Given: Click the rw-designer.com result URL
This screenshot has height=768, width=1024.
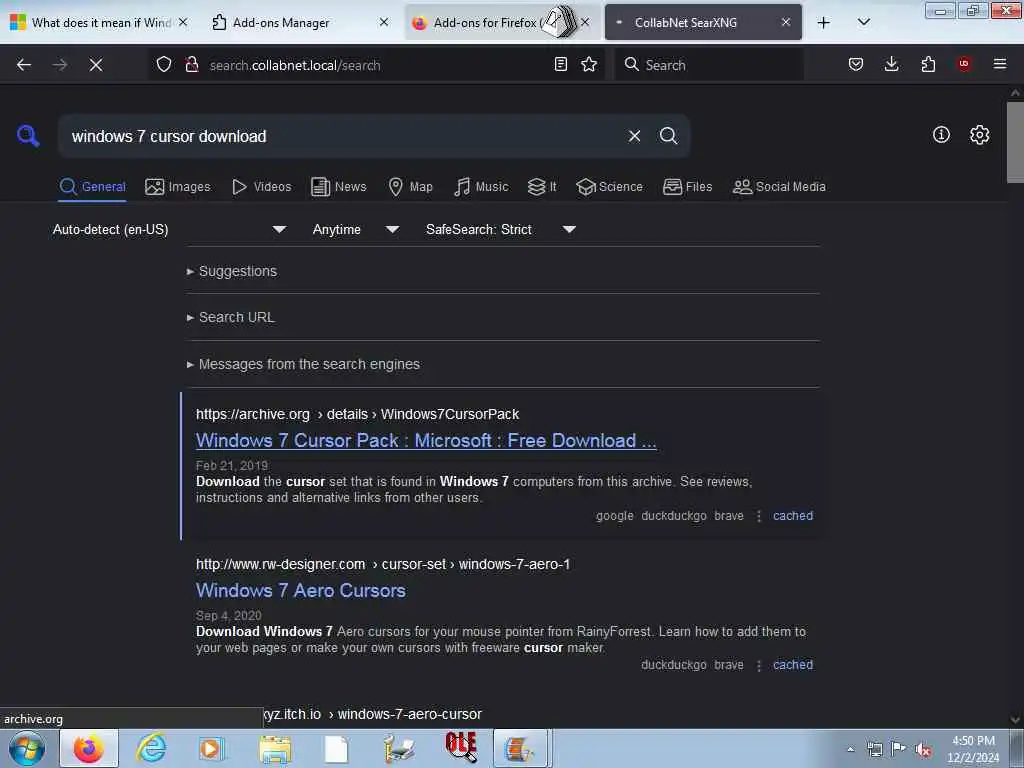Looking at the screenshot, I should 383,564.
